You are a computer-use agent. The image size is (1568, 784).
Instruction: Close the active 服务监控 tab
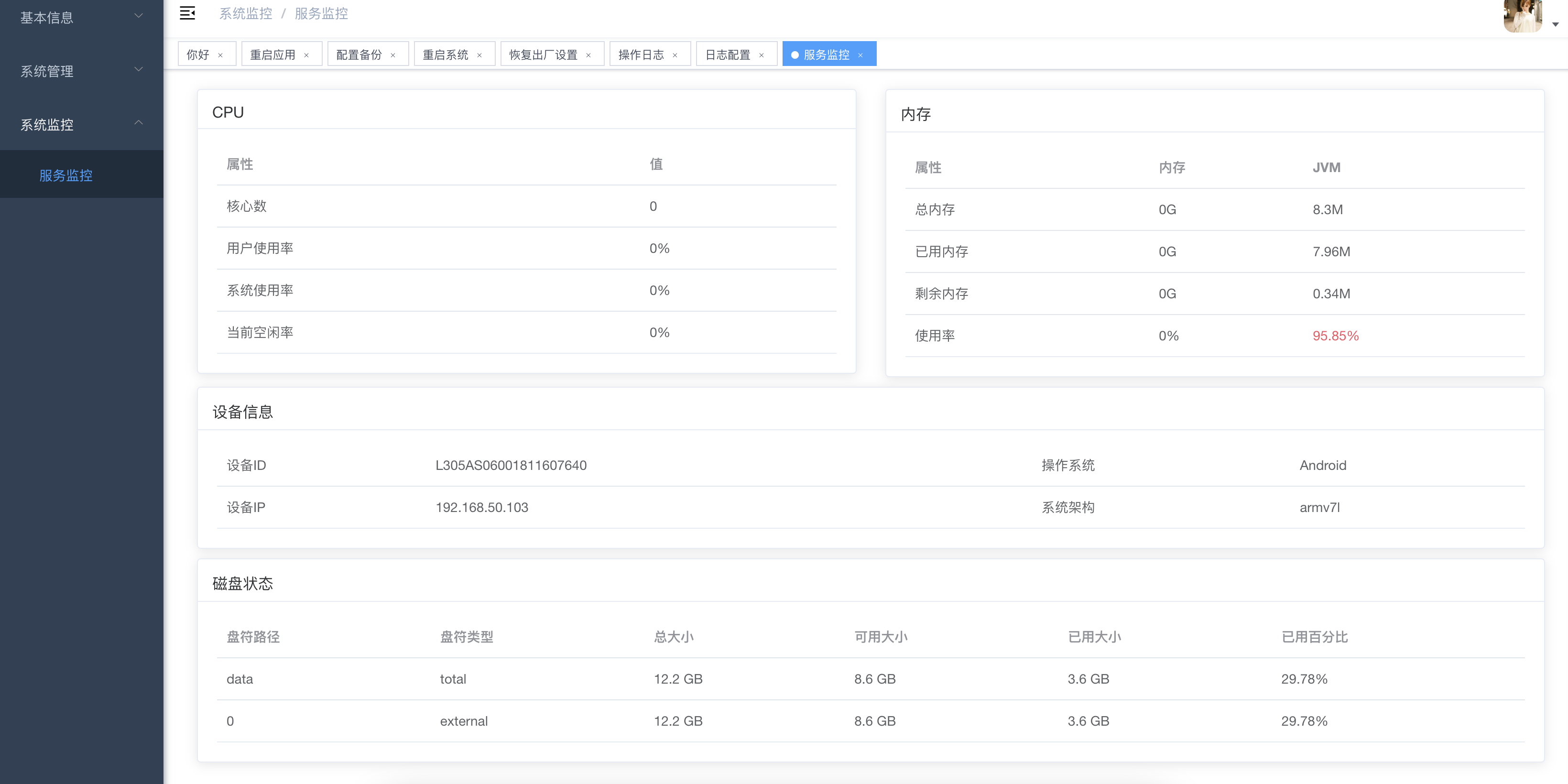point(860,55)
